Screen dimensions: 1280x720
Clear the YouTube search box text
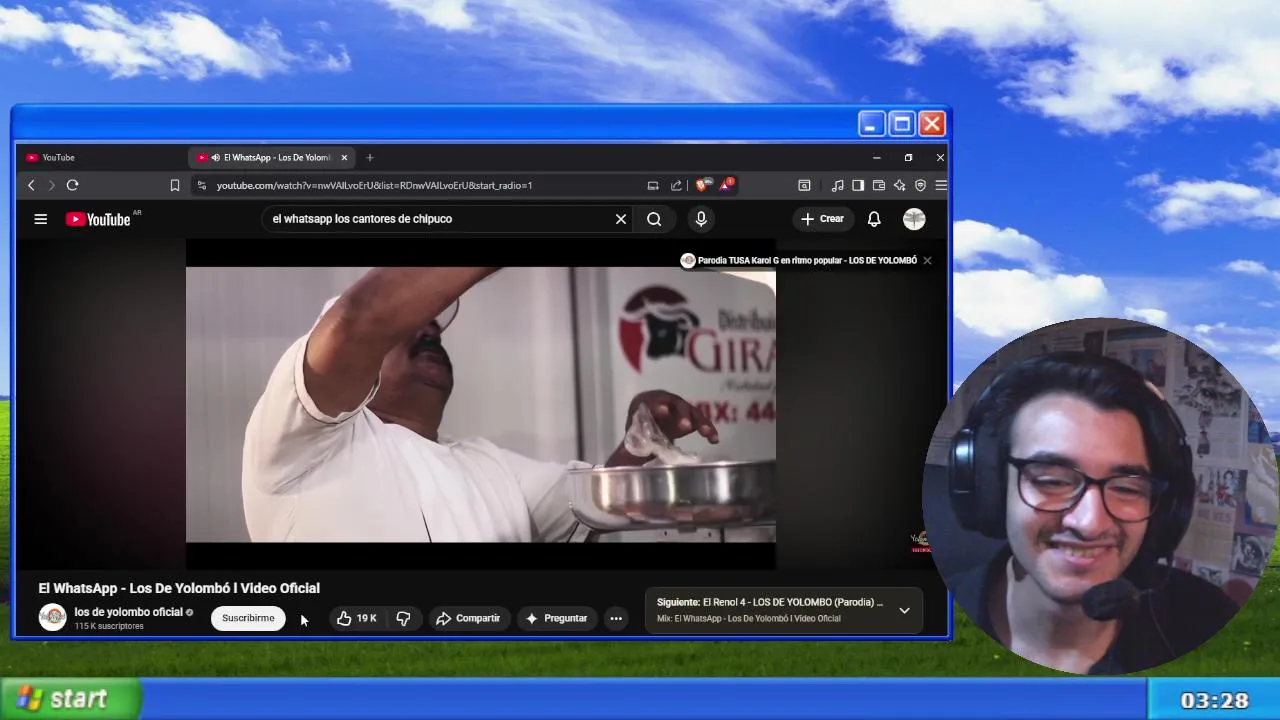pos(621,219)
